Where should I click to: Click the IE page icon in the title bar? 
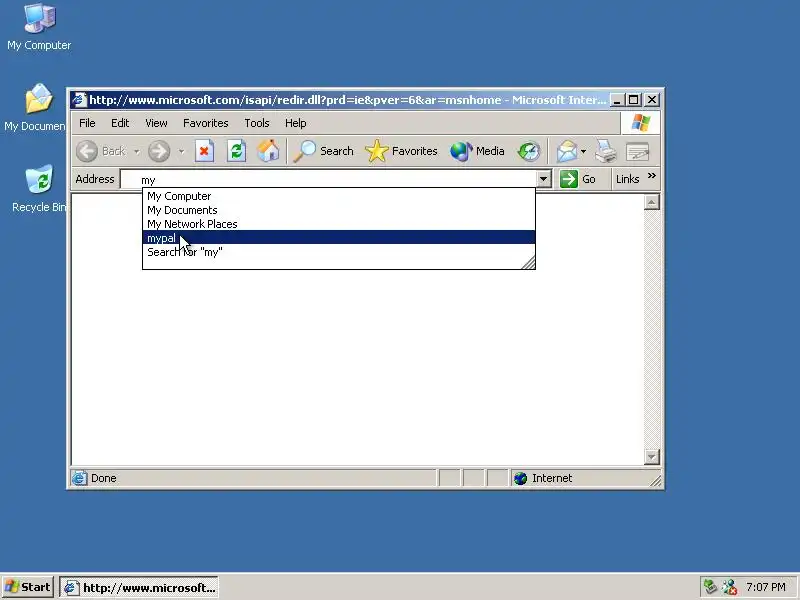point(79,99)
